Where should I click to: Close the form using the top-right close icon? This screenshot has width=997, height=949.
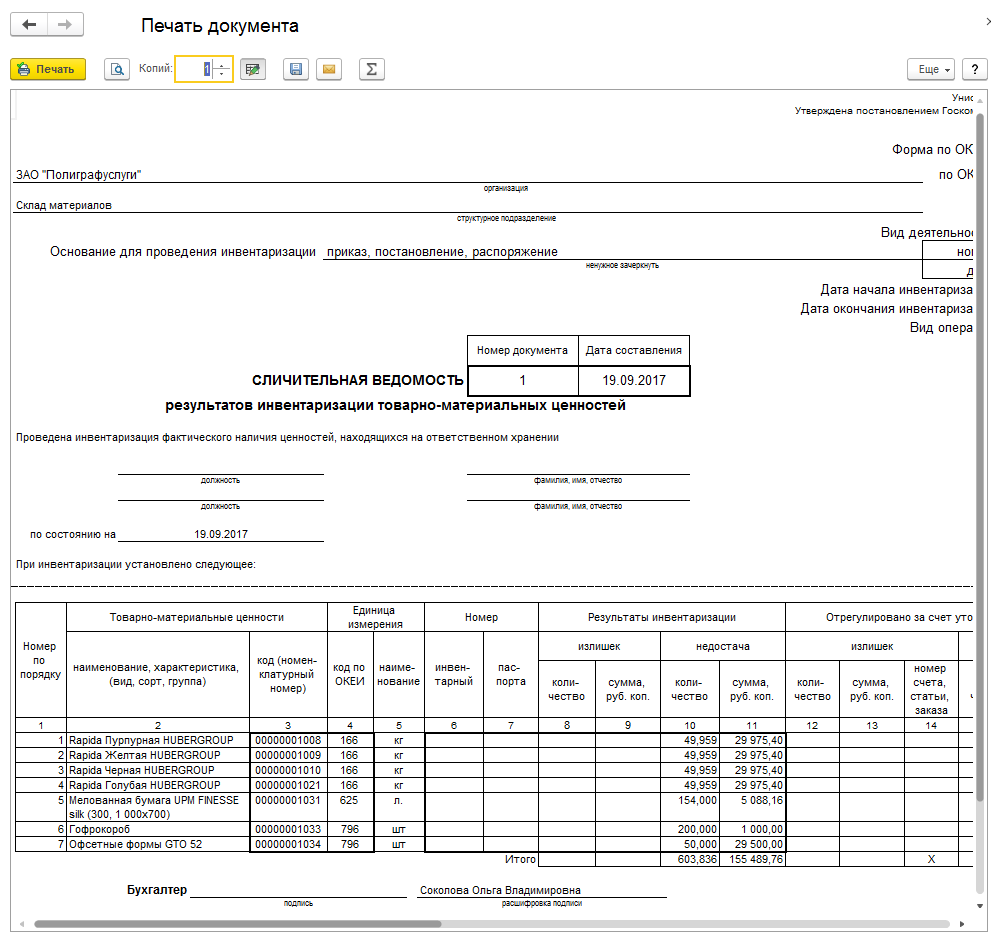[989, 22]
